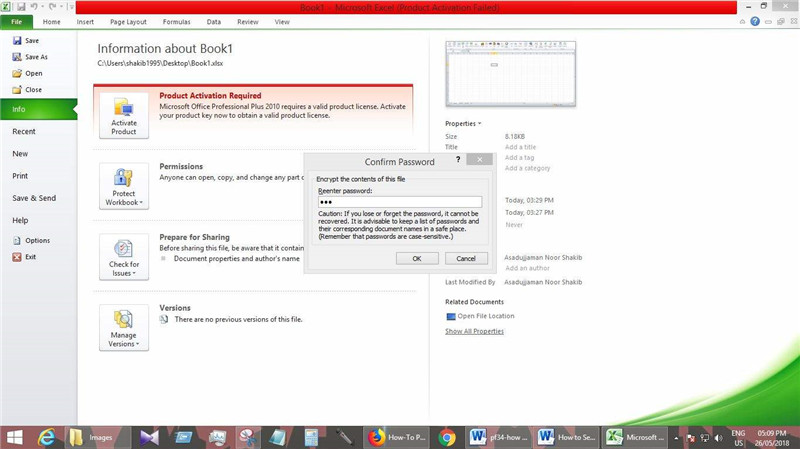The width and height of the screenshot is (800, 449).
Task: Click the Close workbook icon in sidebar
Action: coord(17,89)
